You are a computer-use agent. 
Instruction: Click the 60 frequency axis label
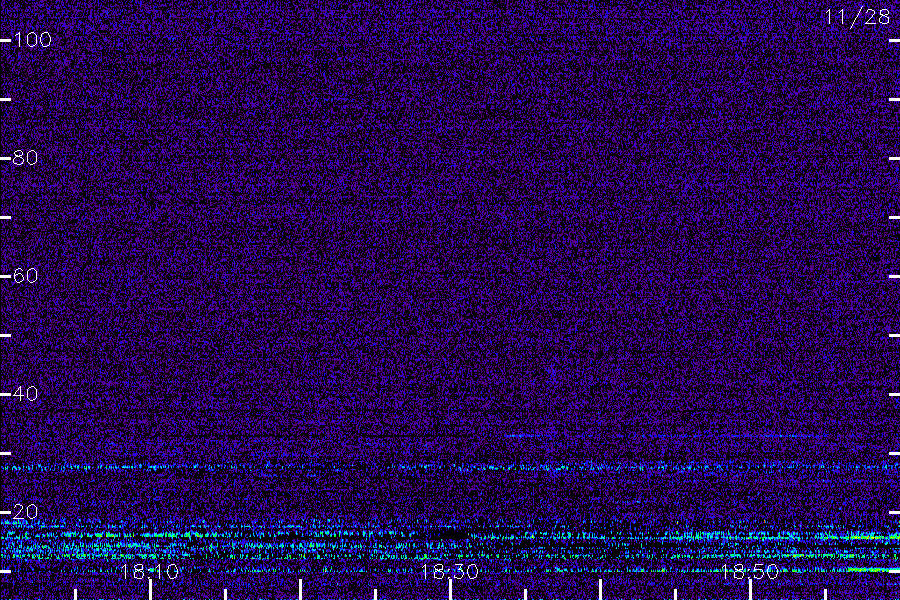click(25, 276)
